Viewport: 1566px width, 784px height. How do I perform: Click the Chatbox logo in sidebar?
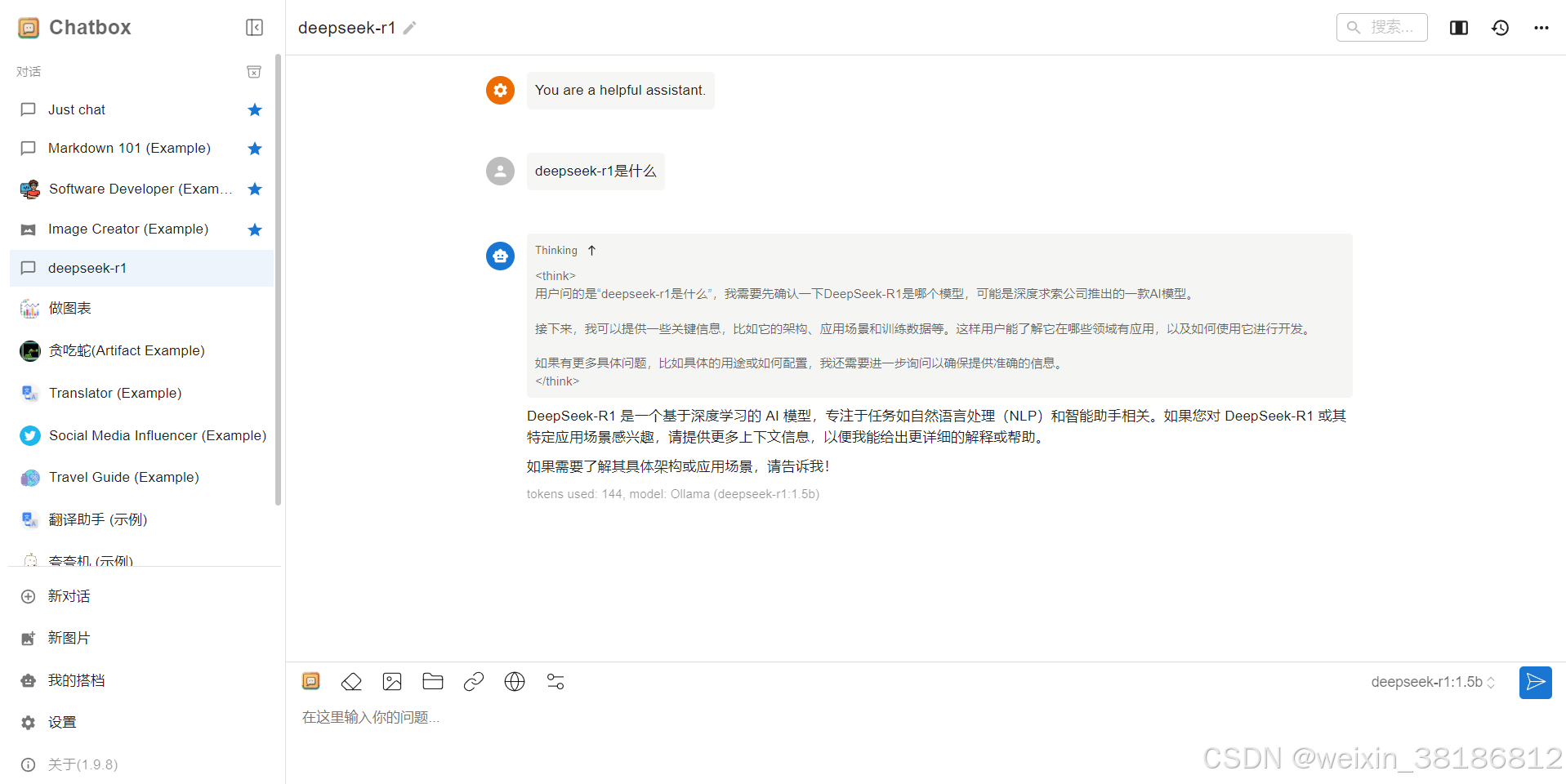click(29, 28)
